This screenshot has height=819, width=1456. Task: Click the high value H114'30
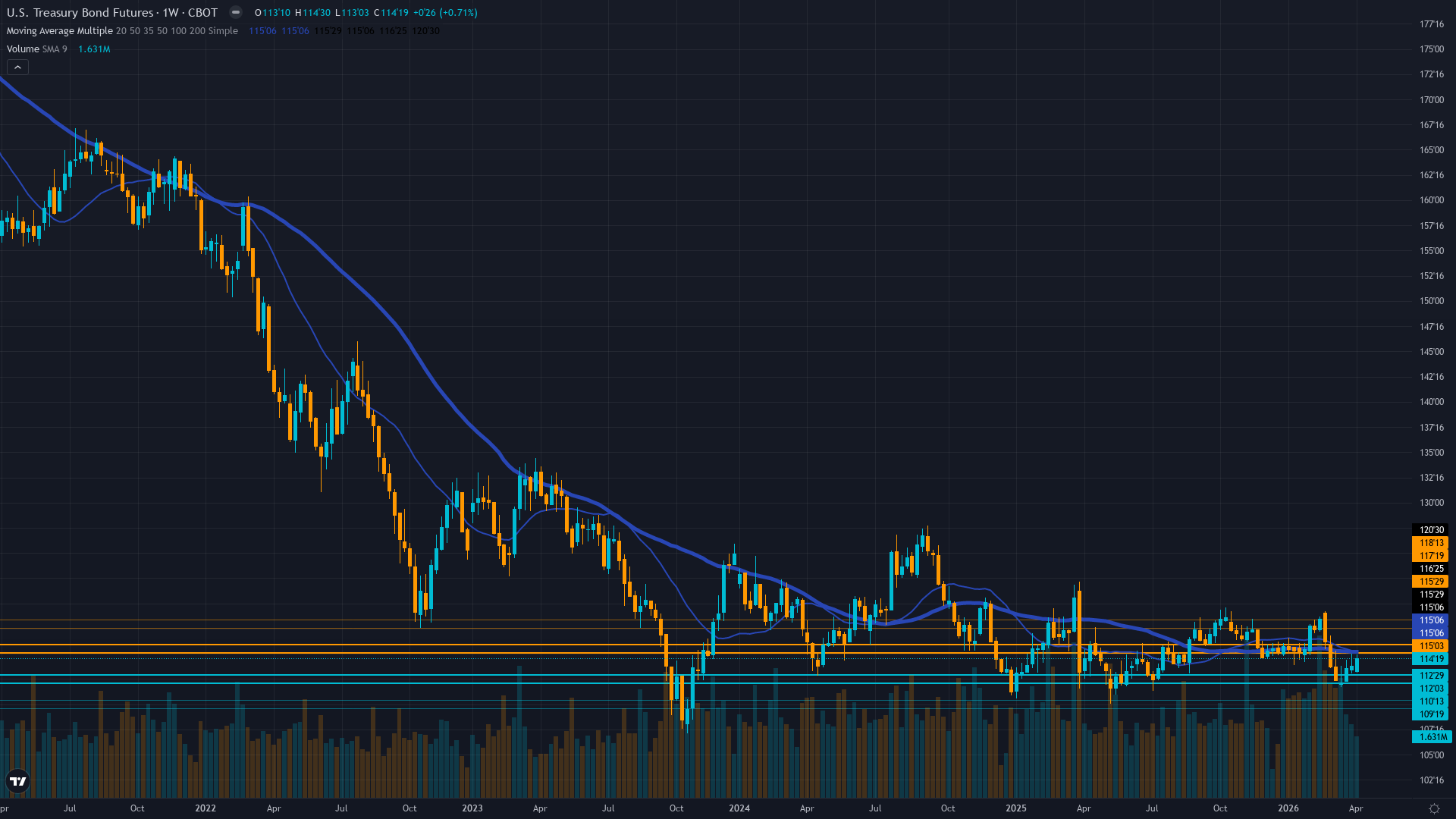click(x=312, y=13)
